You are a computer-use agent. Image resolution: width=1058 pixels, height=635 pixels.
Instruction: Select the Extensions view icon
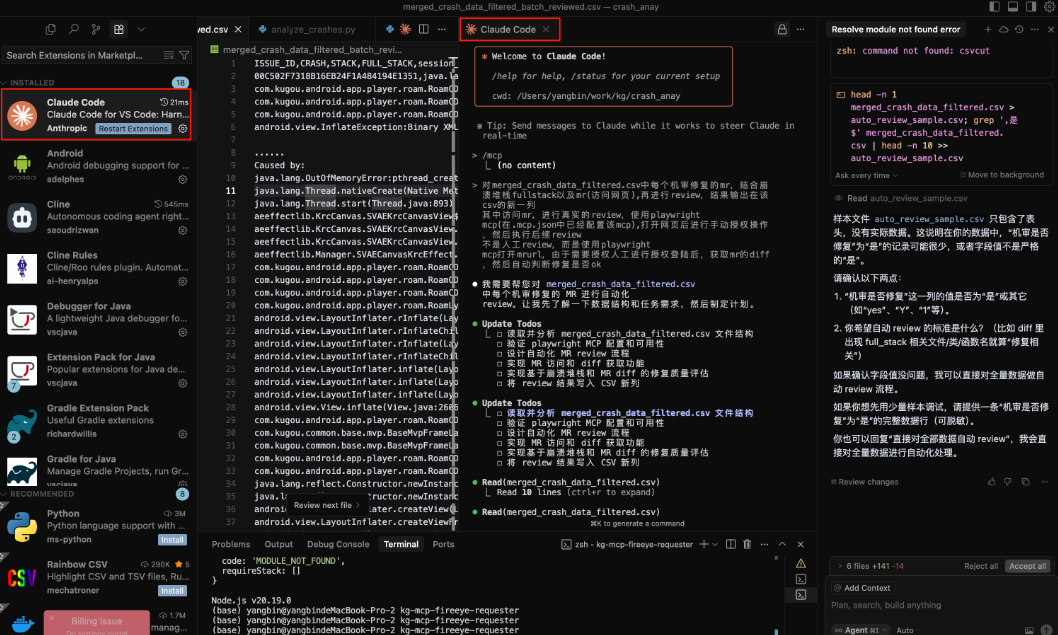coord(119,29)
